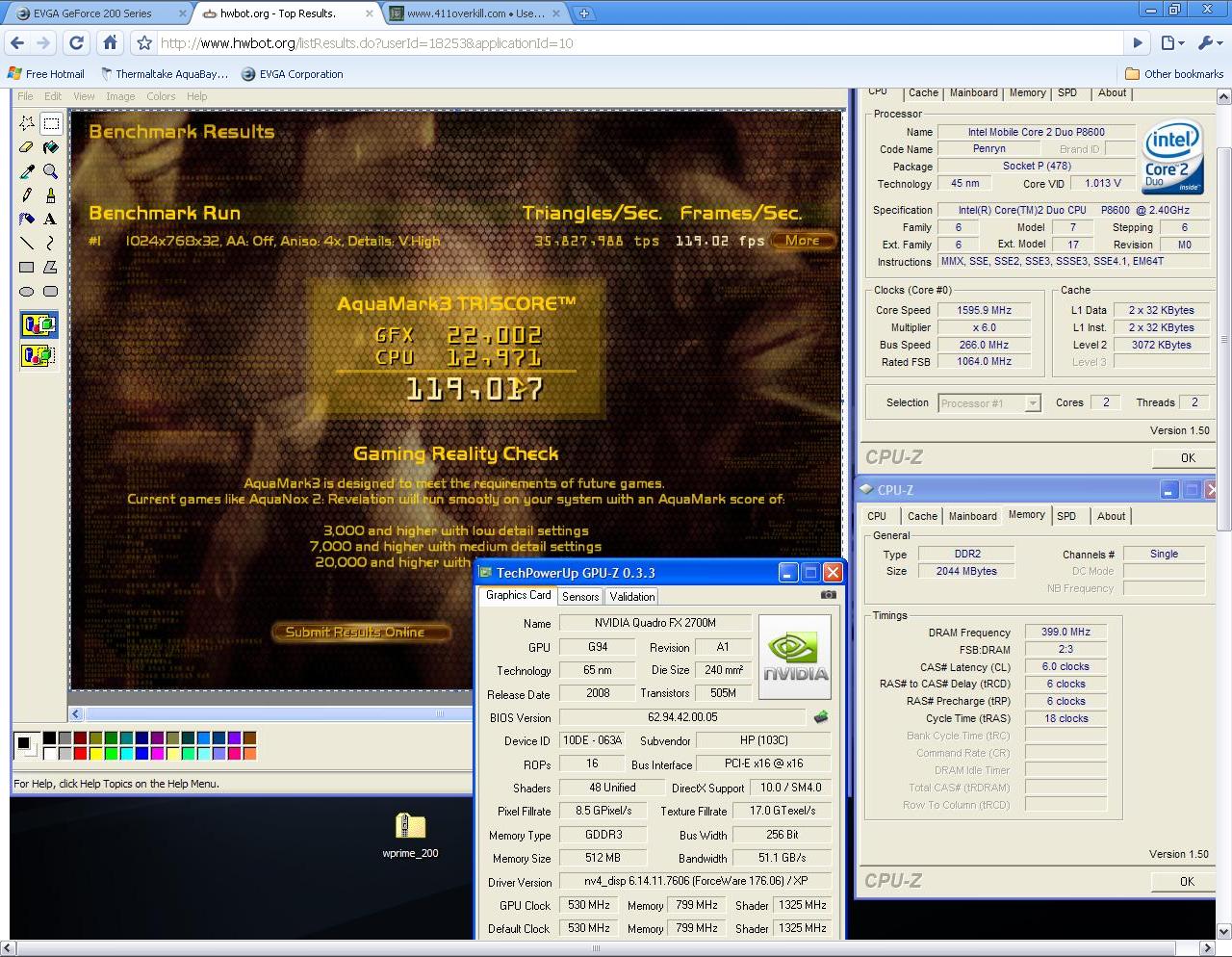
Task: Click the More button next to 119.02 fps
Action: tap(802, 241)
